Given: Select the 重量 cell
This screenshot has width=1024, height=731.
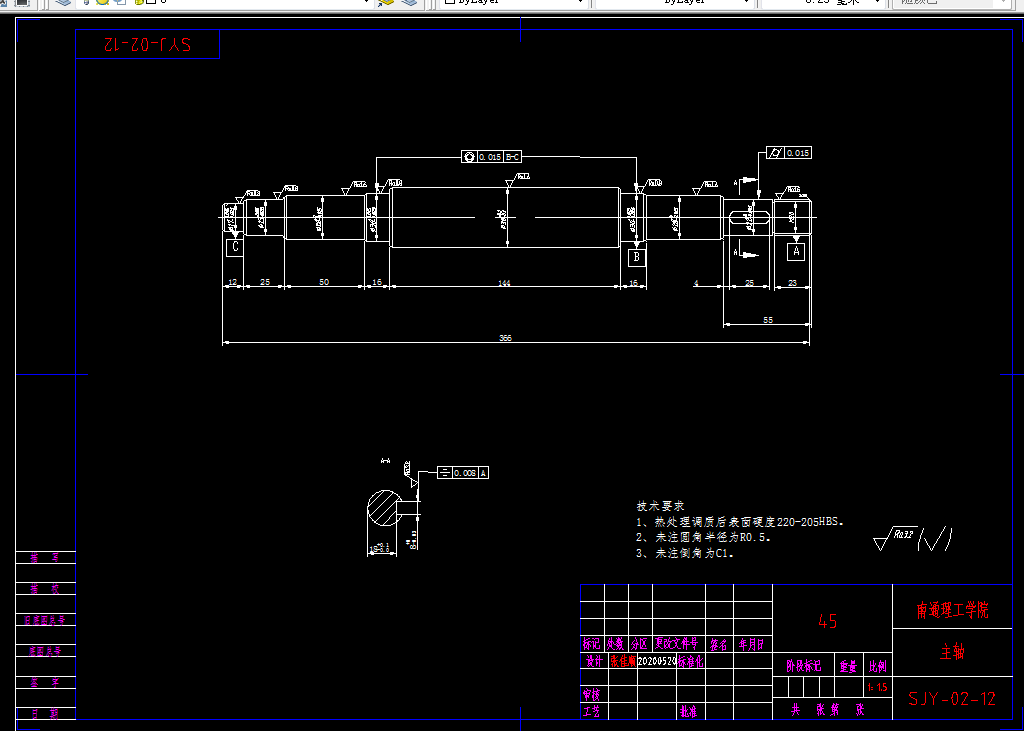Looking at the screenshot, I should (x=848, y=666).
